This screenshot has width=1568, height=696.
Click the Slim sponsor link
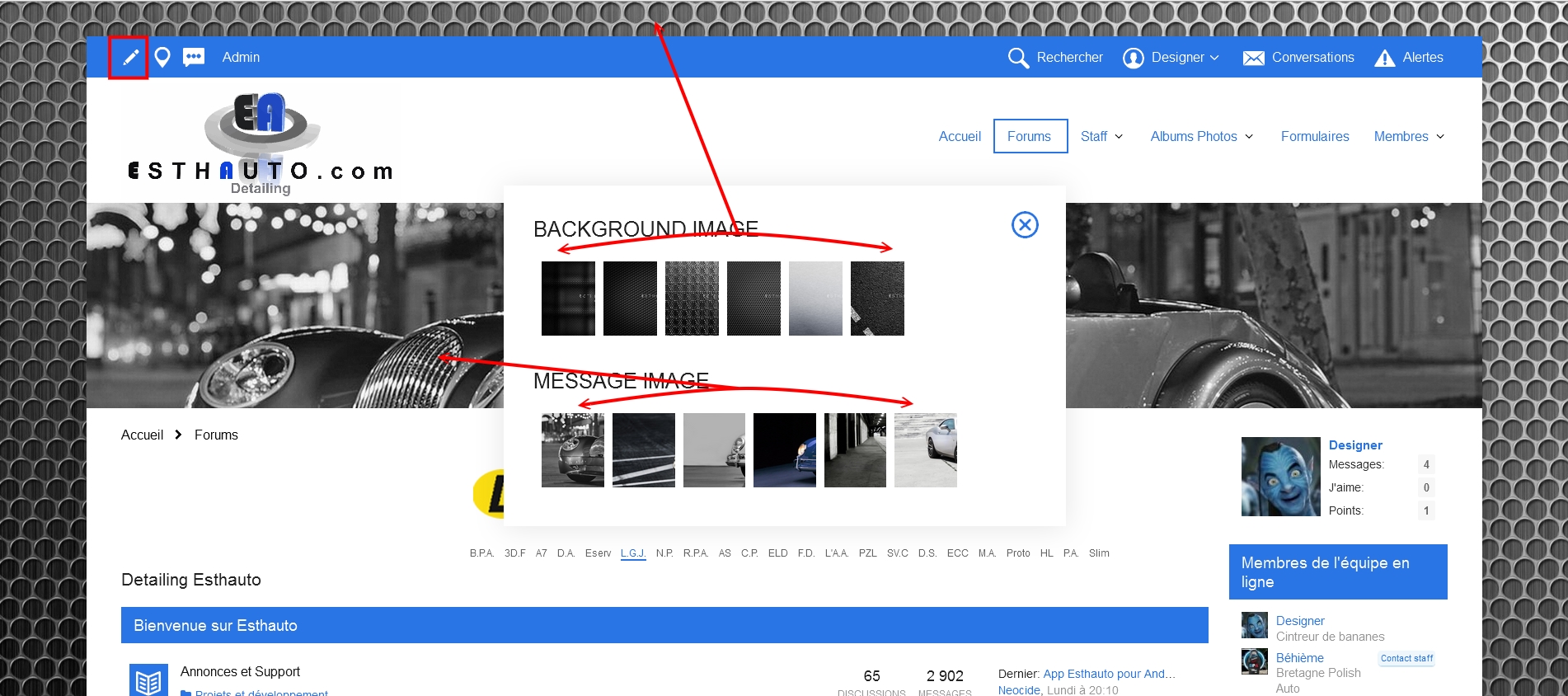[1099, 553]
